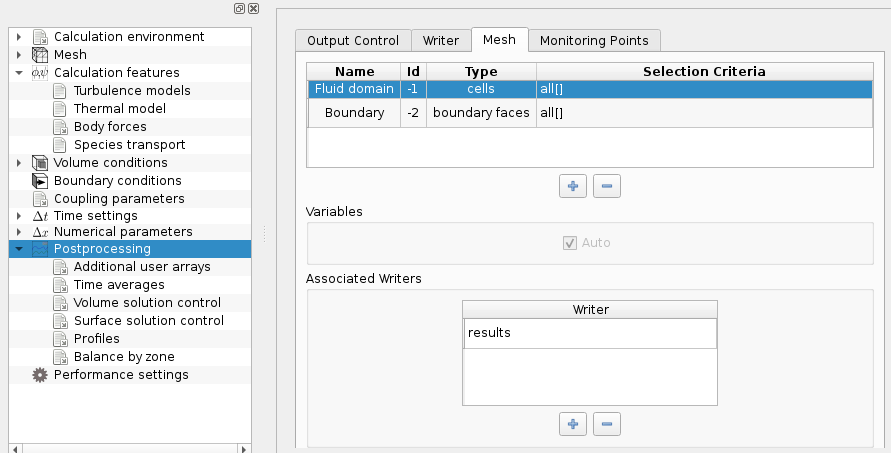Click the Boundary conditions icon
891x453 pixels.
(x=40, y=181)
